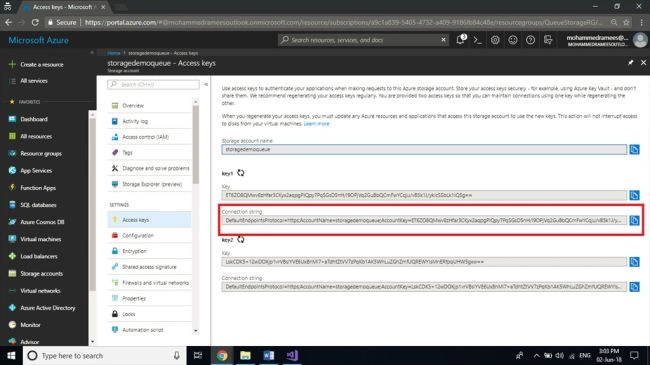Screen dimensions: 650x365
Task: Open Windows Start menu
Action: click(x=11, y=356)
